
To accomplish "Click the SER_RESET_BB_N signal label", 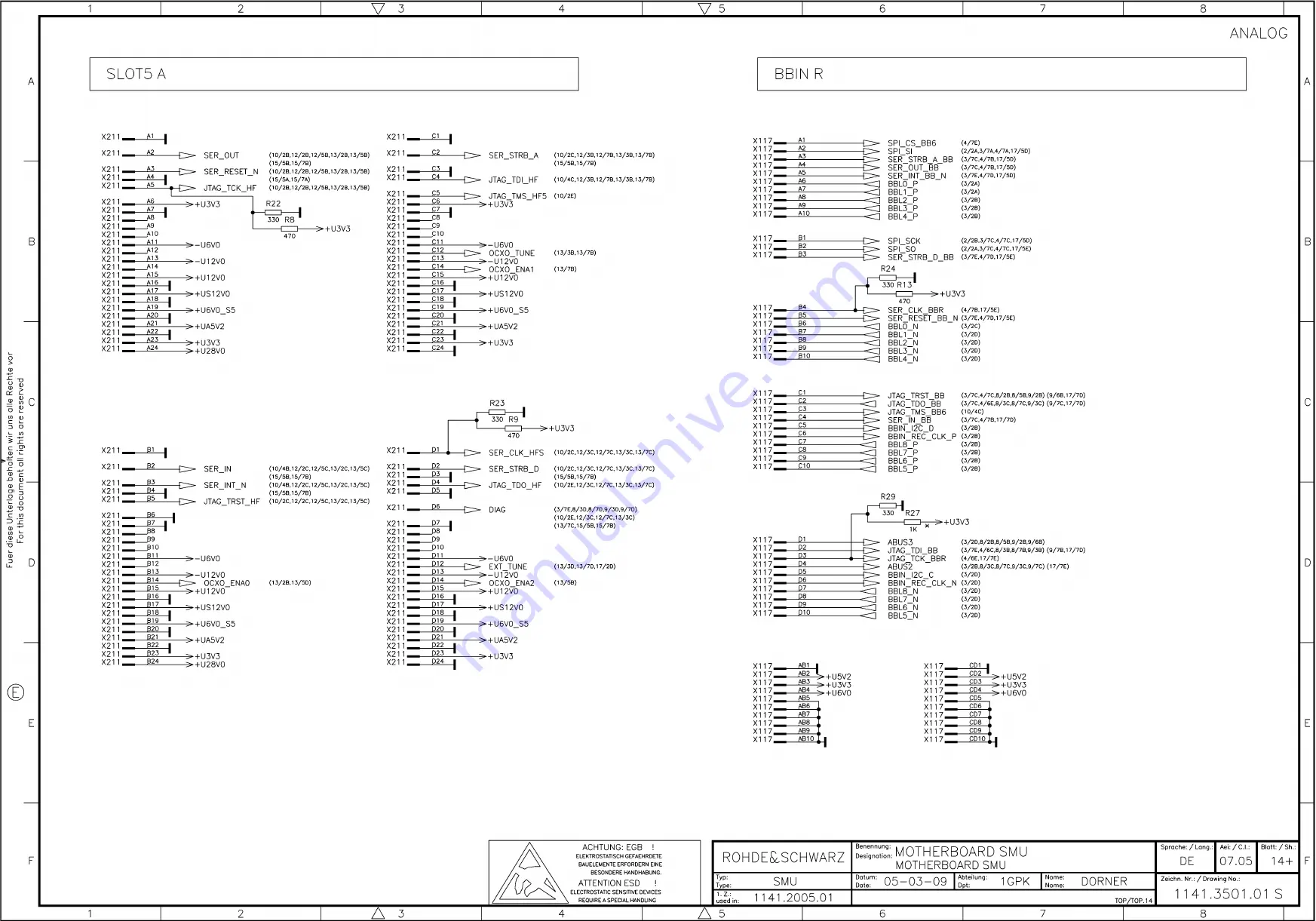I will [922, 318].
